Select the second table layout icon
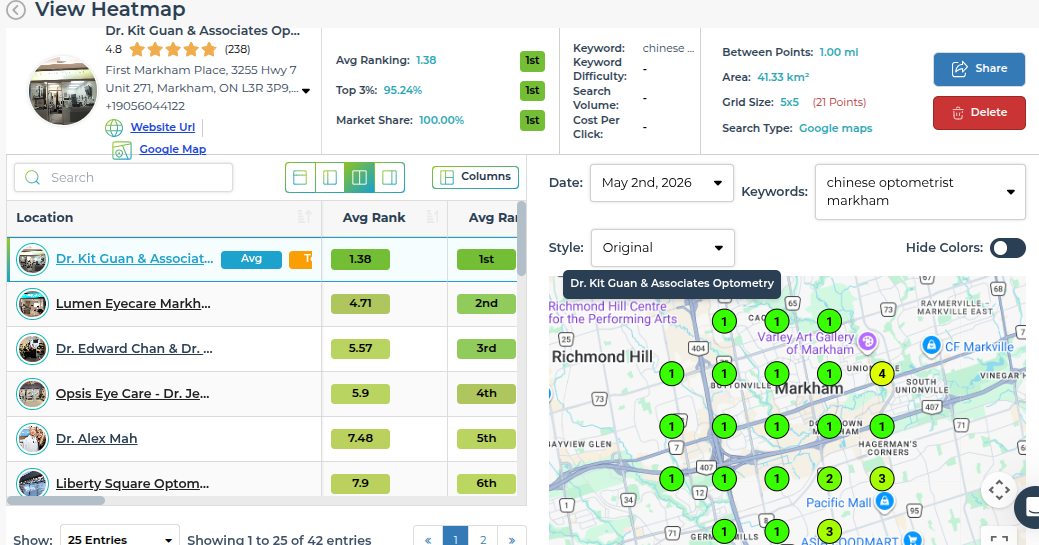The width and height of the screenshot is (1039, 545). pos(330,178)
